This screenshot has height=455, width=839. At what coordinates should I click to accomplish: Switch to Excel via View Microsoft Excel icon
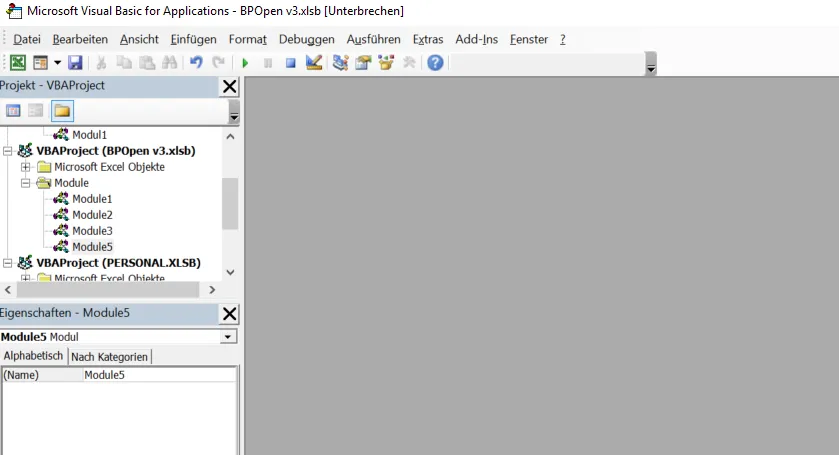[18, 63]
